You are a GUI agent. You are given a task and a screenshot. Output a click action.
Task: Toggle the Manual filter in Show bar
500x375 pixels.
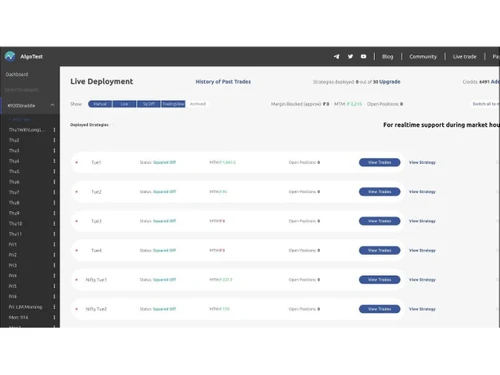tap(100, 104)
